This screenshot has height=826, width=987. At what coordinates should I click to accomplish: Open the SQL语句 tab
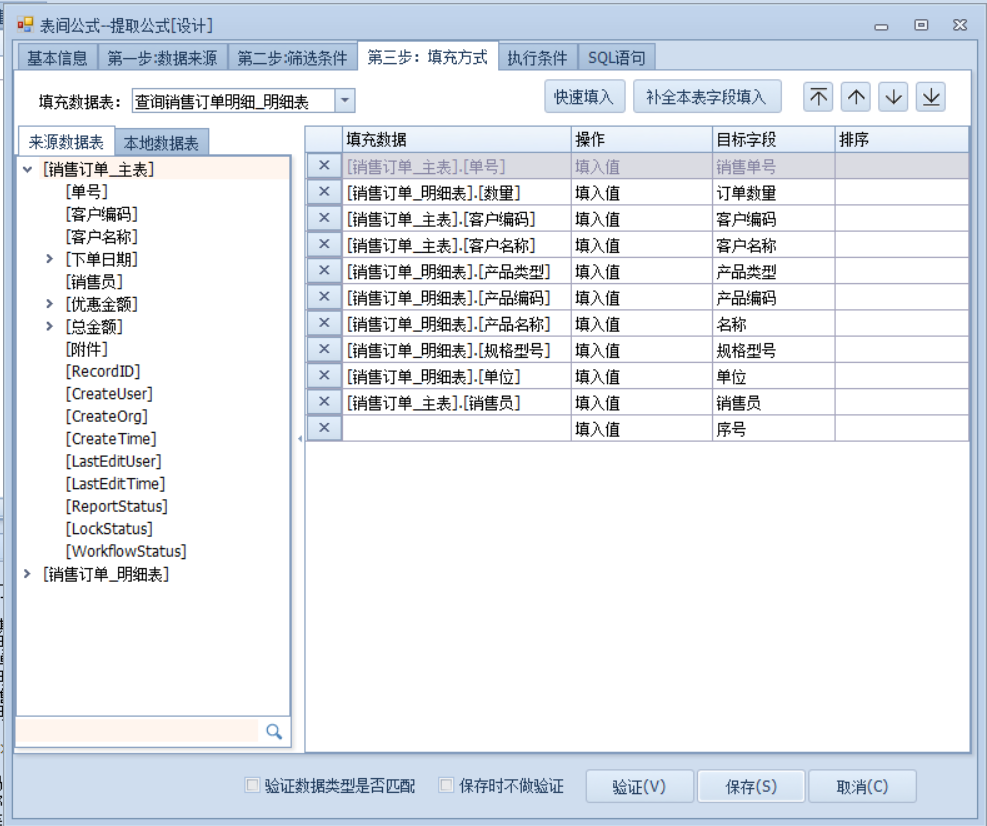coord(616,58)
